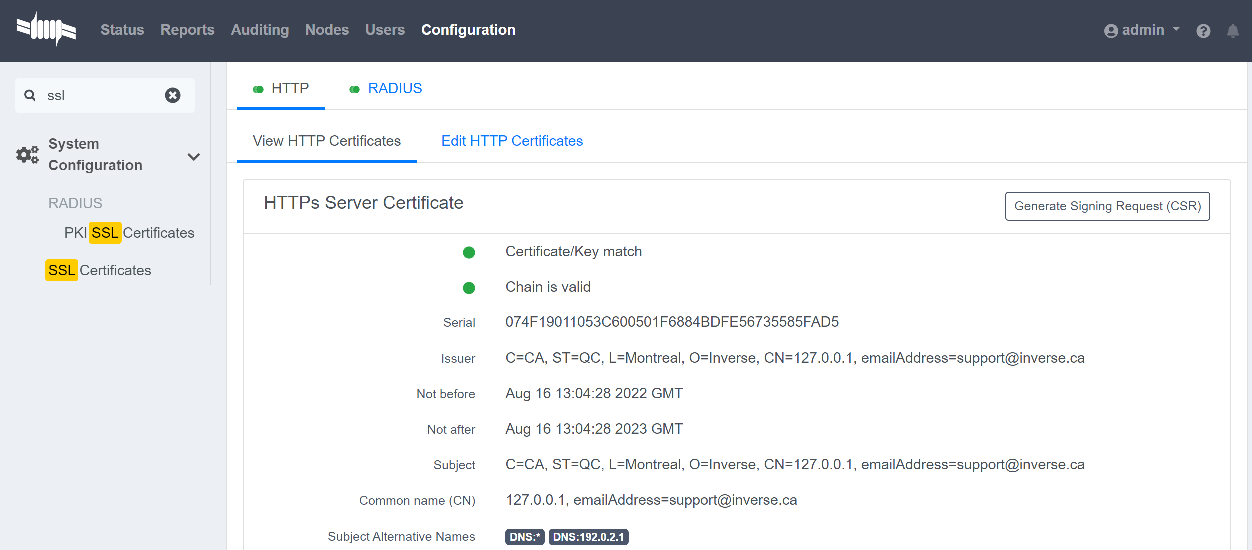Open the Auditing menu
1252x550 pixels.
[259, 30]
